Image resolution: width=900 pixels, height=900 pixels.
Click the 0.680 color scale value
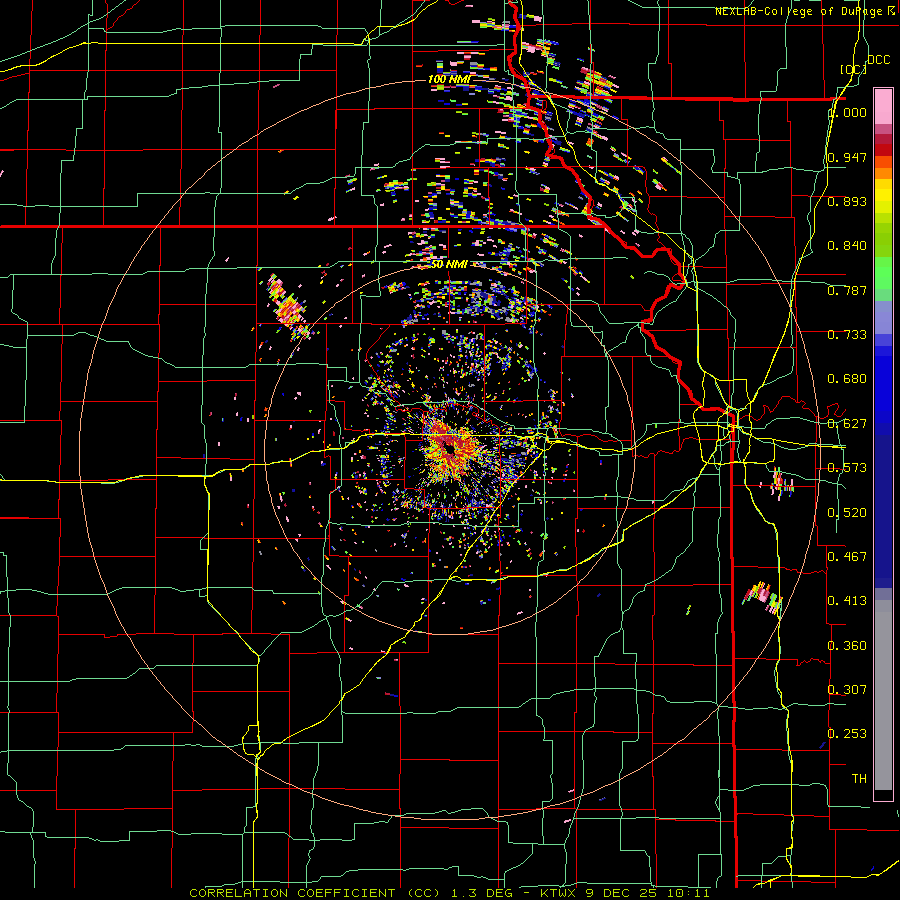coord(847,379)
